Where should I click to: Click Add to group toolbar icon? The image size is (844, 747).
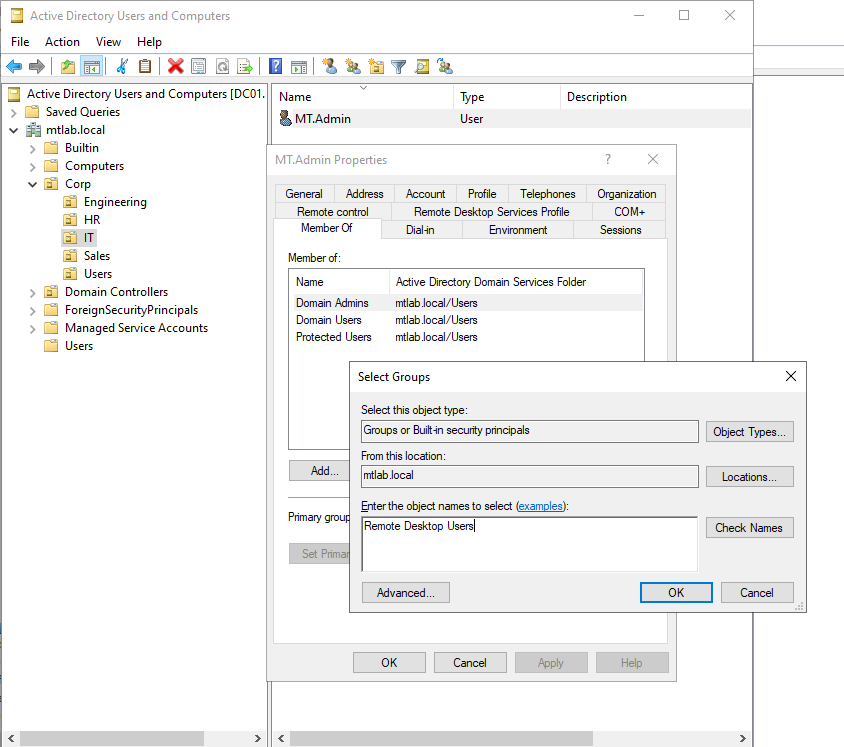click(445, 66)
